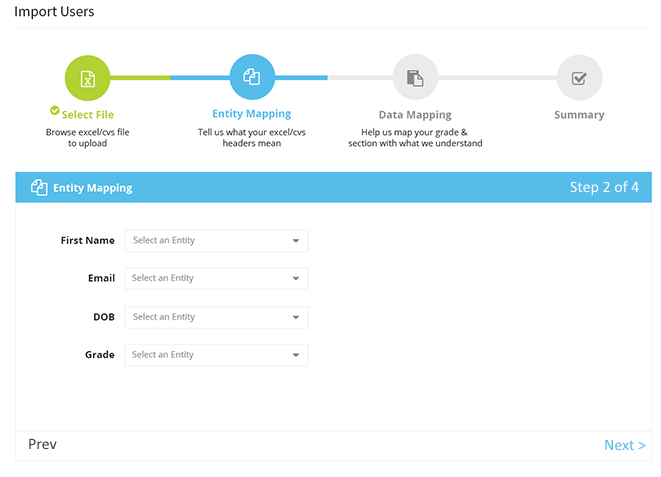This screenshot has height=477, width=661.
Task: Go back using the Prev button
Action: click(x=42, y=444)
